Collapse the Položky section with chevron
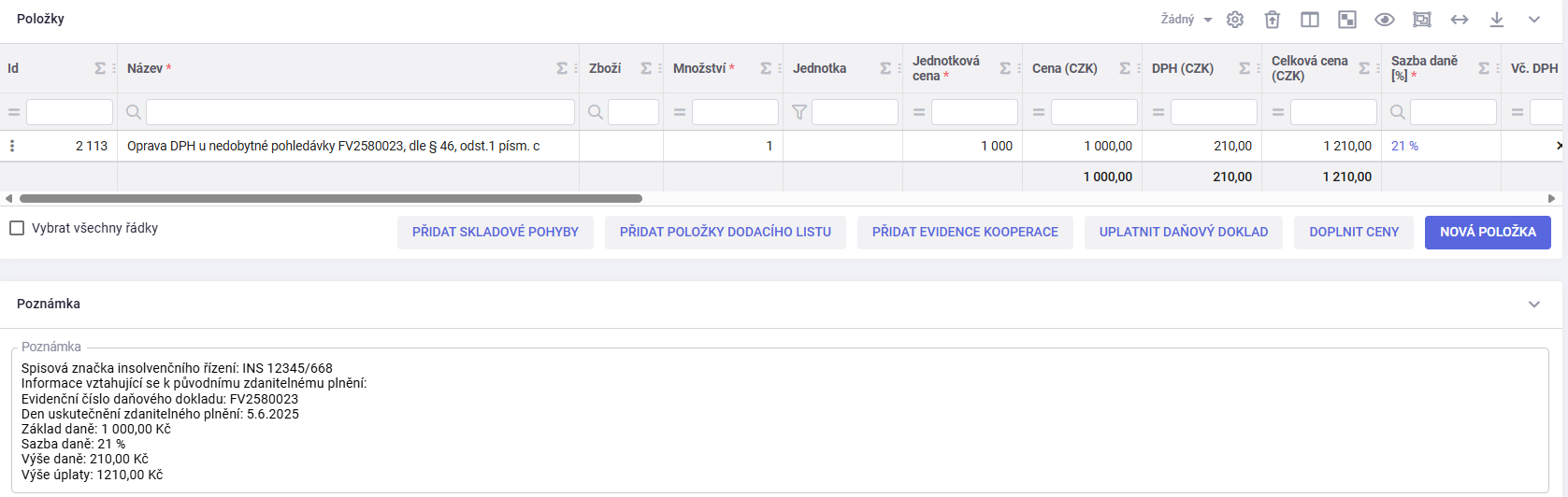Viewport: 1568px width, 497px height. 1534,20
